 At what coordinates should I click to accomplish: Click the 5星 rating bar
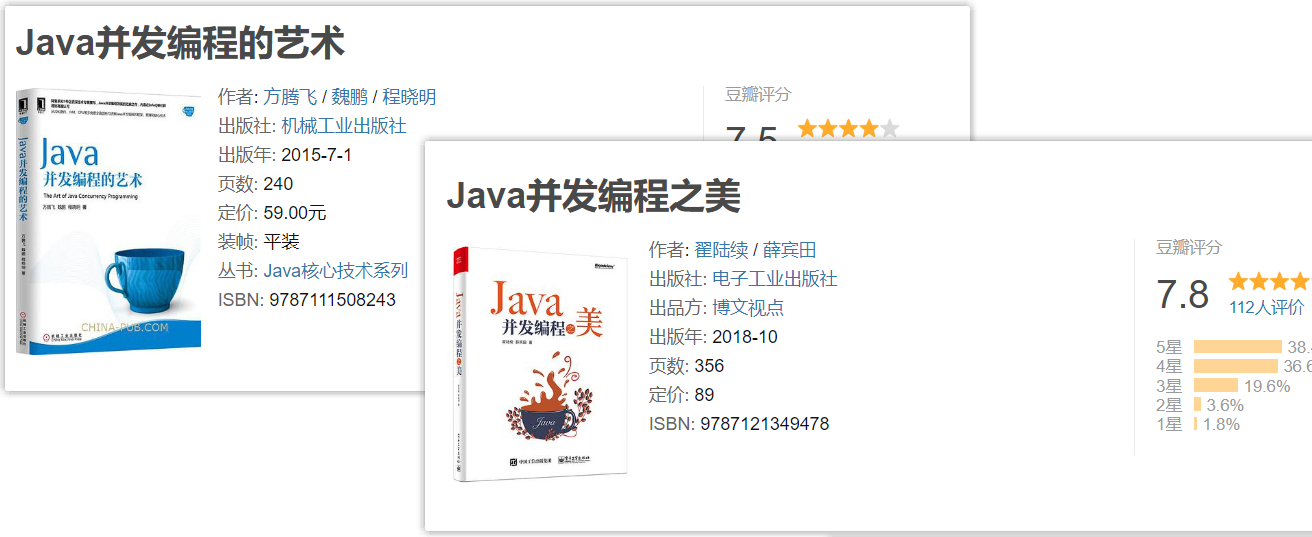pos(1238,347)
